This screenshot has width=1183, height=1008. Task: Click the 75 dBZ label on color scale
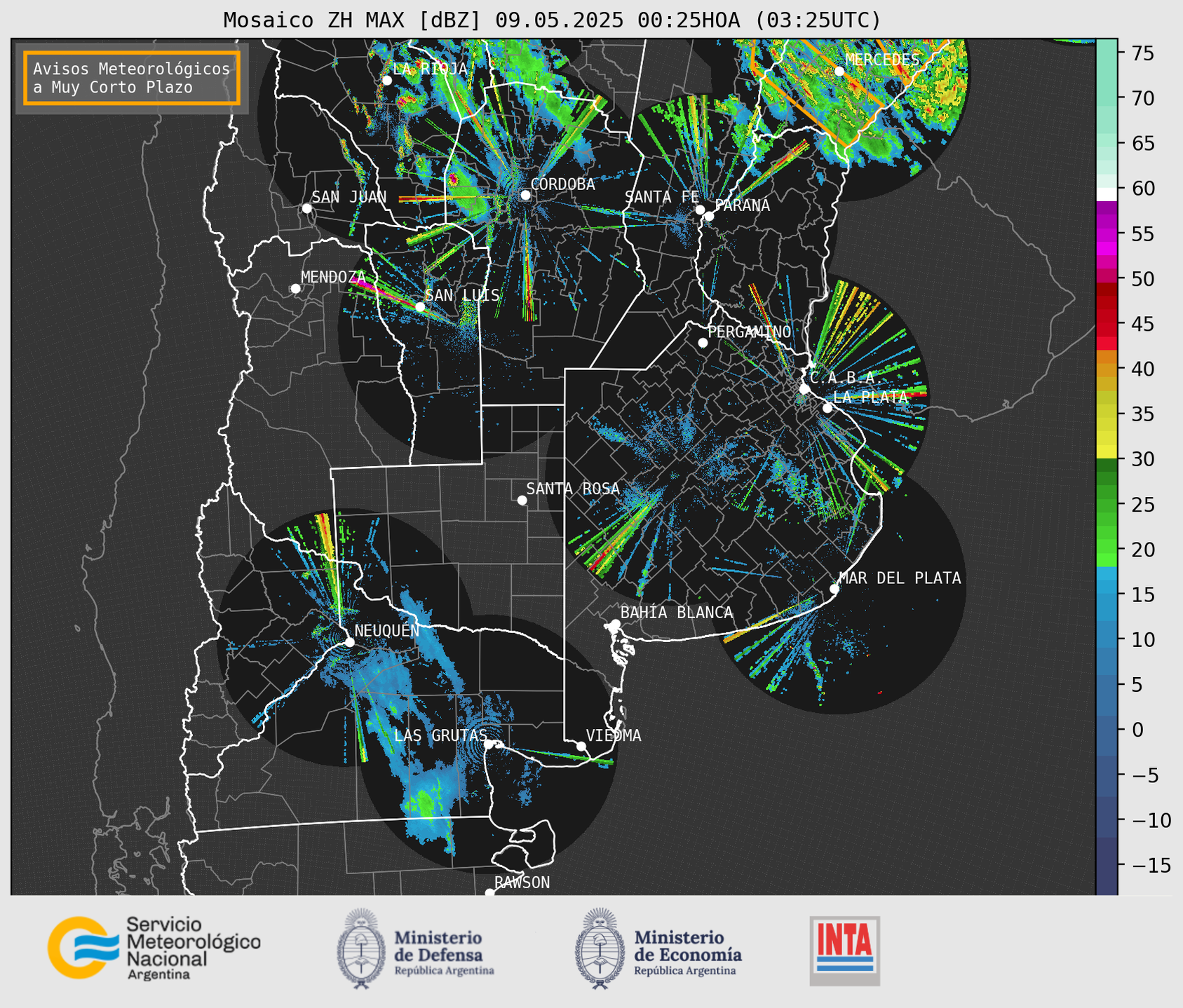(x=1142, y=53)
